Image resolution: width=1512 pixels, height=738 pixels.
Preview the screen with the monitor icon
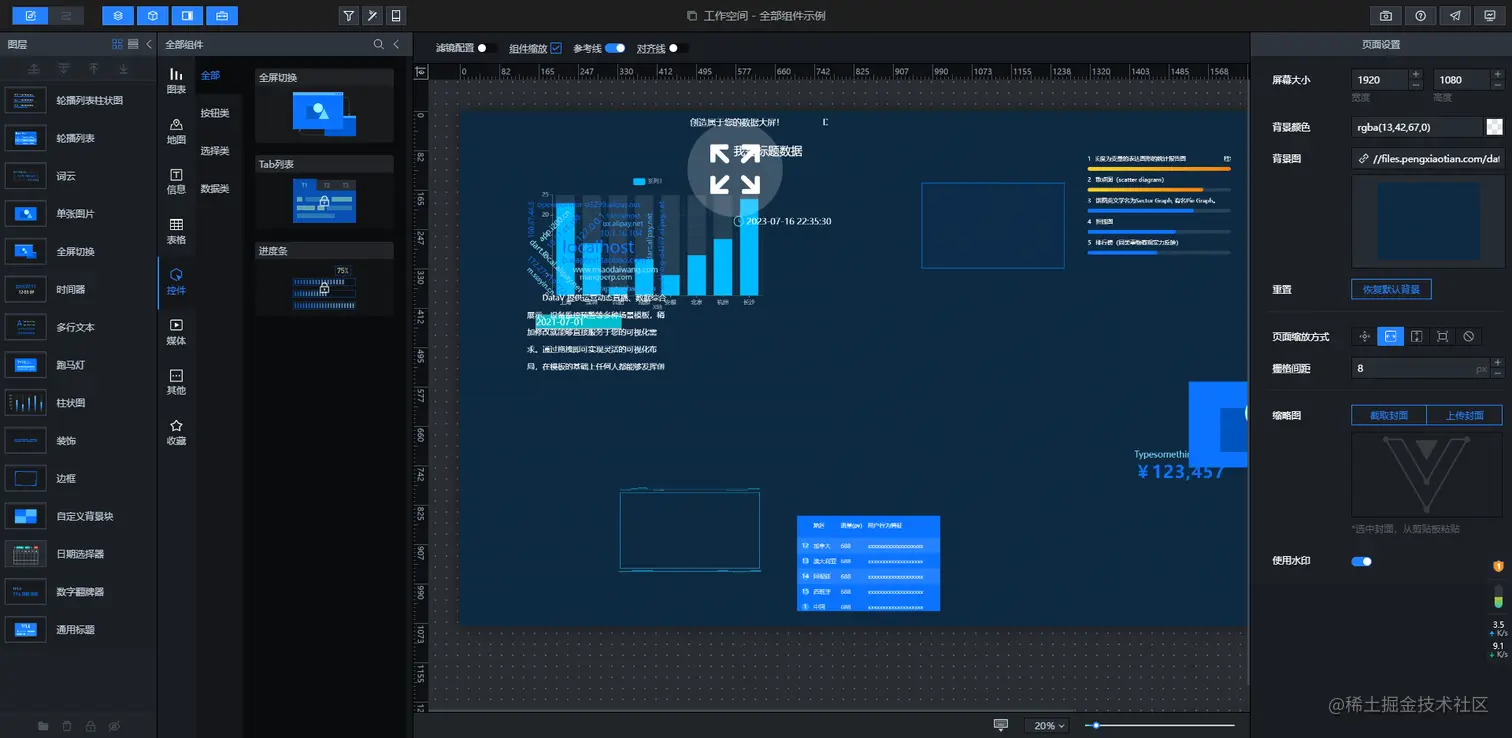pyautogui.click(x=1489, y=15)
